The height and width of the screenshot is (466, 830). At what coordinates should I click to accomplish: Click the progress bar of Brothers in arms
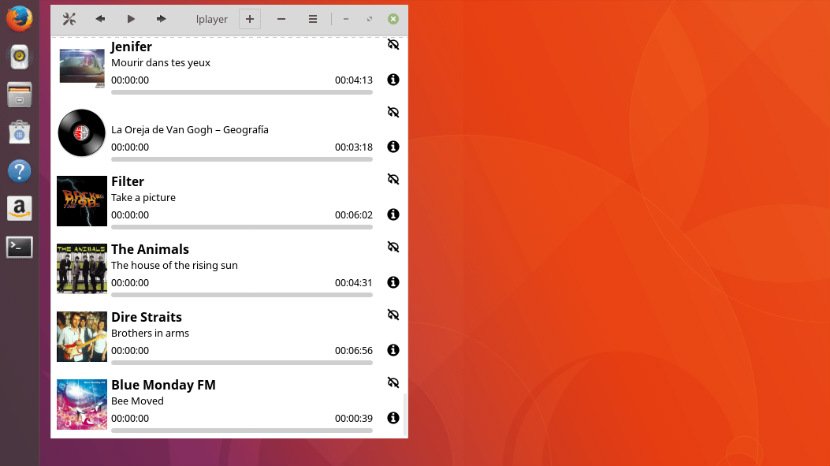[242, 363]
